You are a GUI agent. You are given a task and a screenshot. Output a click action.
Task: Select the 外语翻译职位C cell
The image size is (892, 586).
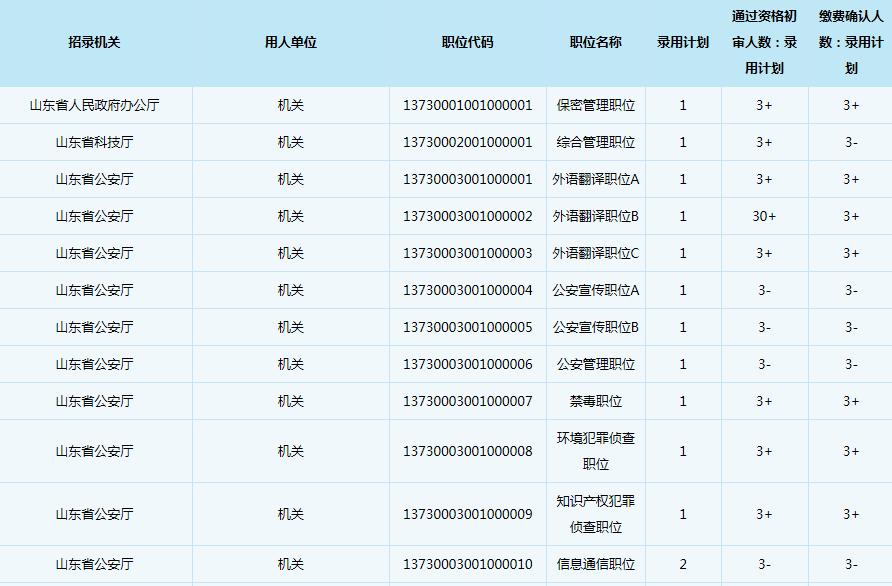596,253
